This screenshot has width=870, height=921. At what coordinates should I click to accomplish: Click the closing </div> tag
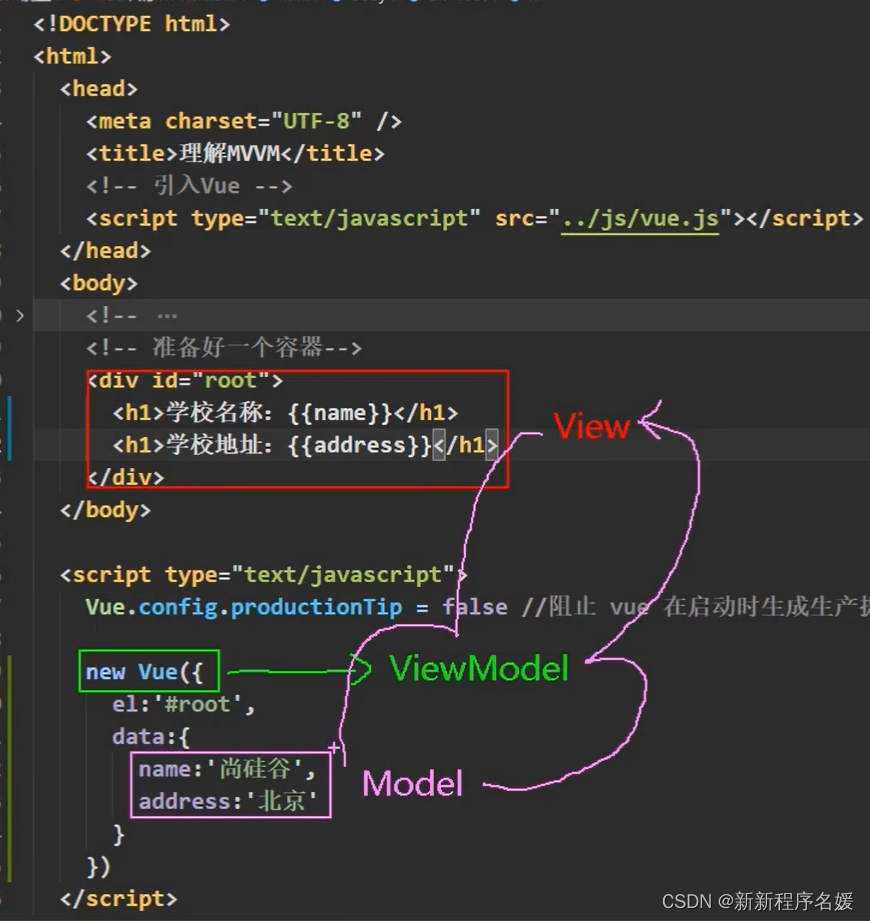click(x=126, y=478)
